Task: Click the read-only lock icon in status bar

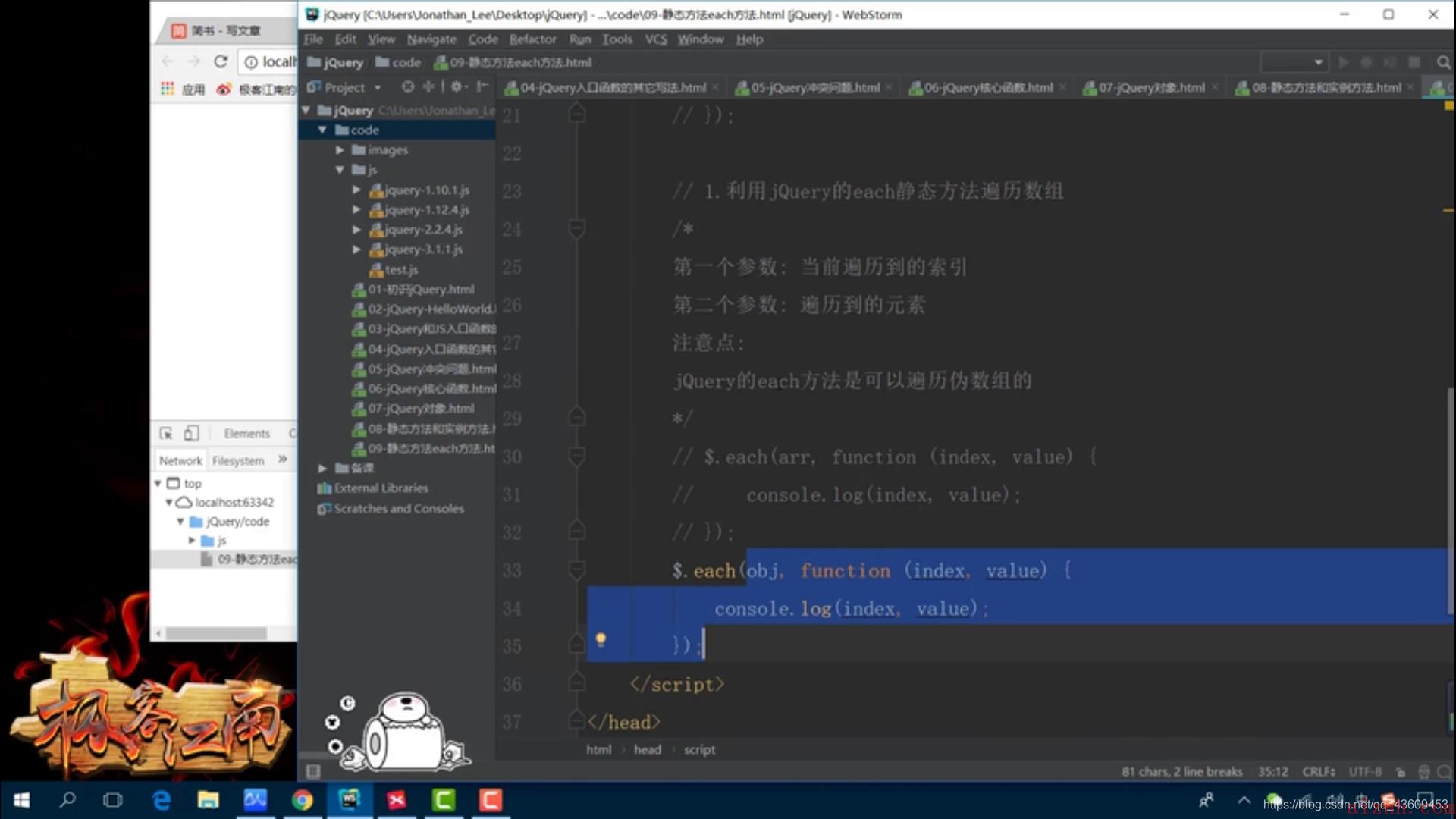Action: tap(1401, 772)
